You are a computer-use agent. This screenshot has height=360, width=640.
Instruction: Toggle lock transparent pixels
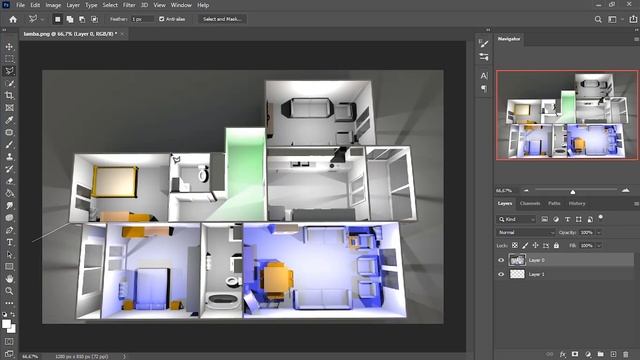coord(515,245)
